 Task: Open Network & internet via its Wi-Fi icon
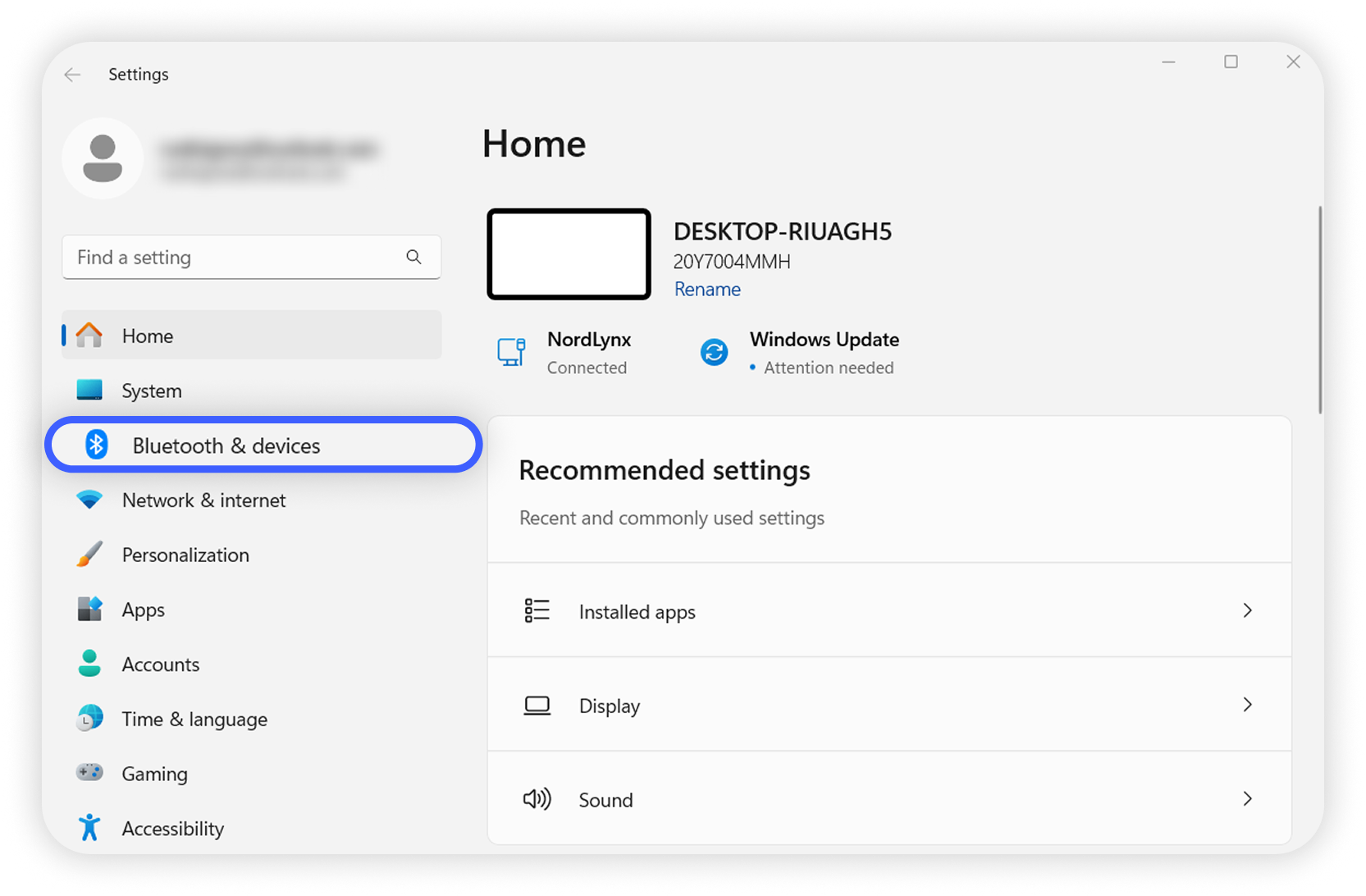pyautogui.click(x=90, y=500)
